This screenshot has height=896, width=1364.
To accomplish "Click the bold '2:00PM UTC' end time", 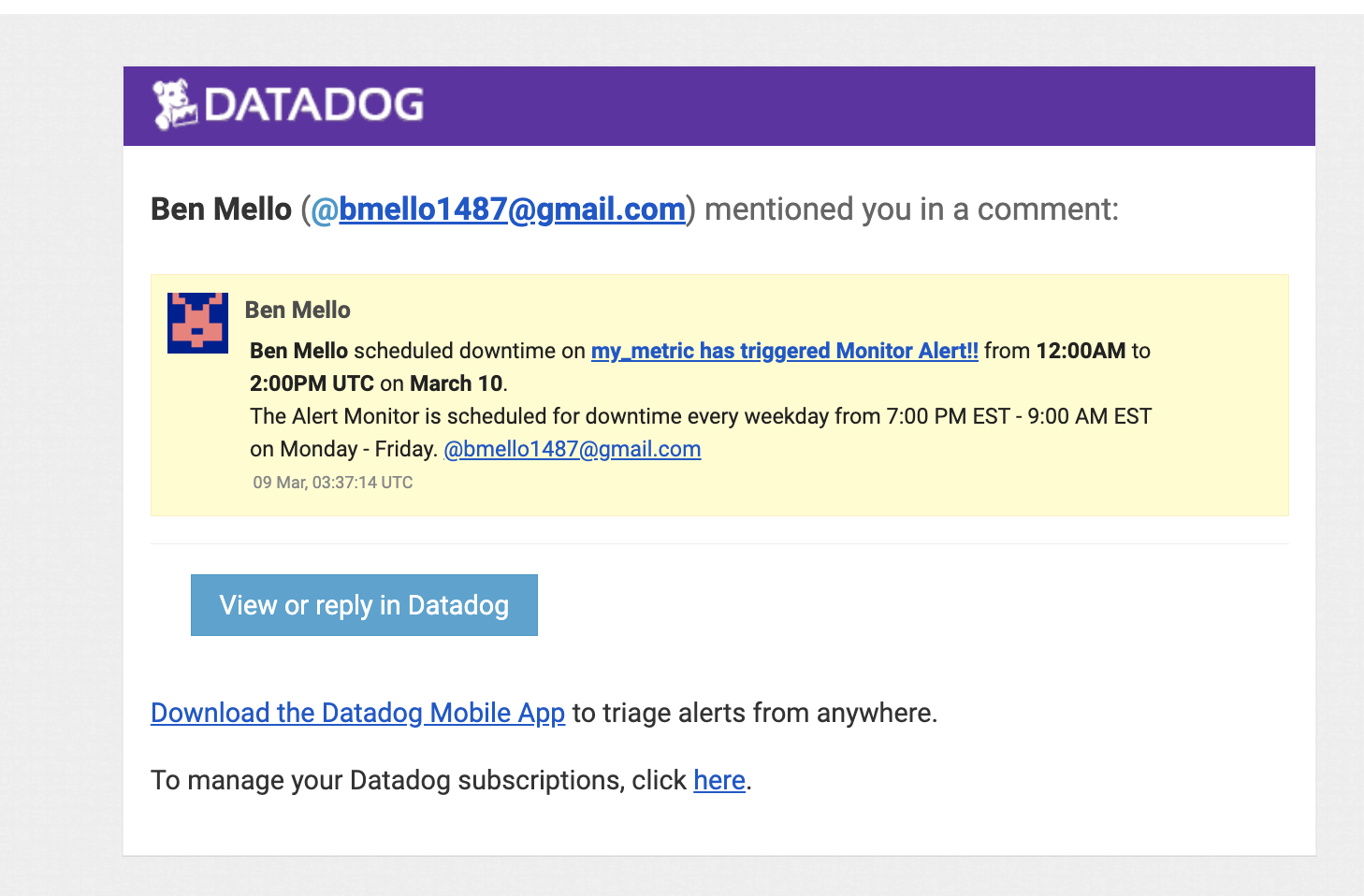I will 312,383.
